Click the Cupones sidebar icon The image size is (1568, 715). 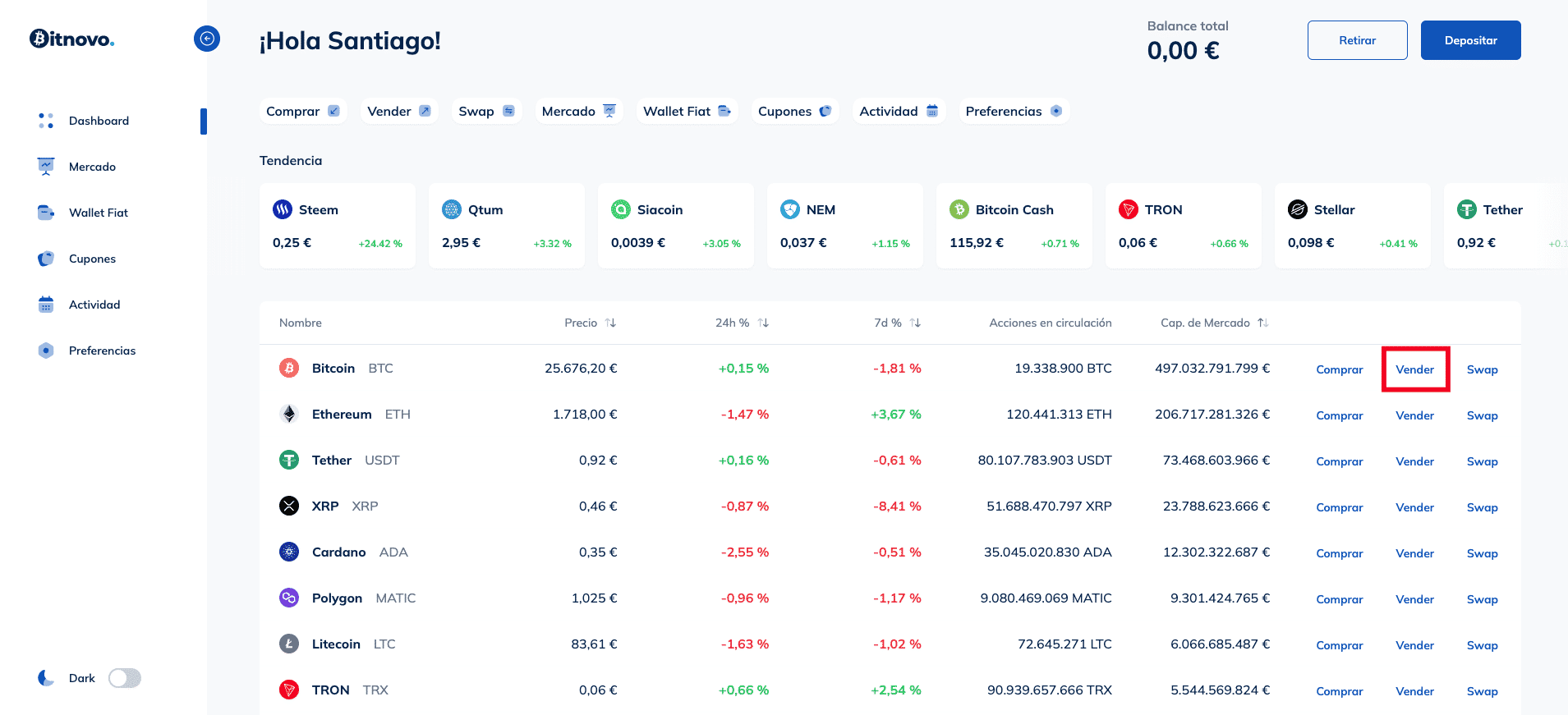(46, 259)
